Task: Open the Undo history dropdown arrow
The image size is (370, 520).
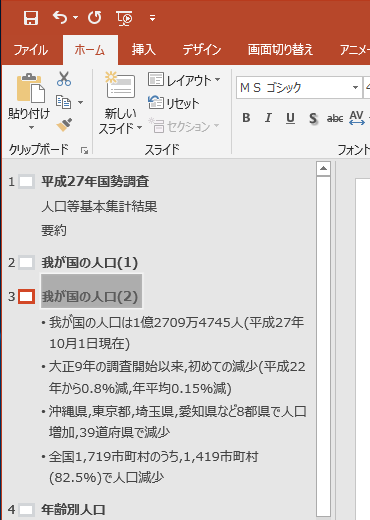Action: coord(76,17)
